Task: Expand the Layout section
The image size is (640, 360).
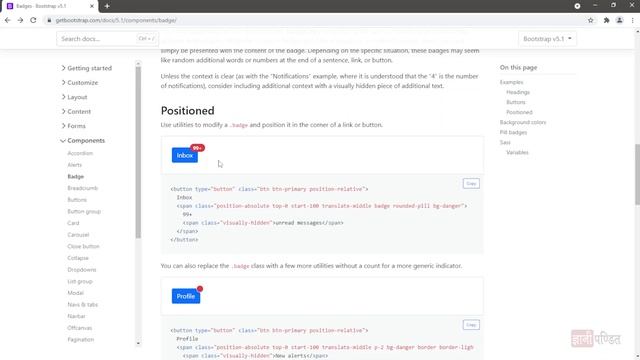Action: click(x=74, y=97)
